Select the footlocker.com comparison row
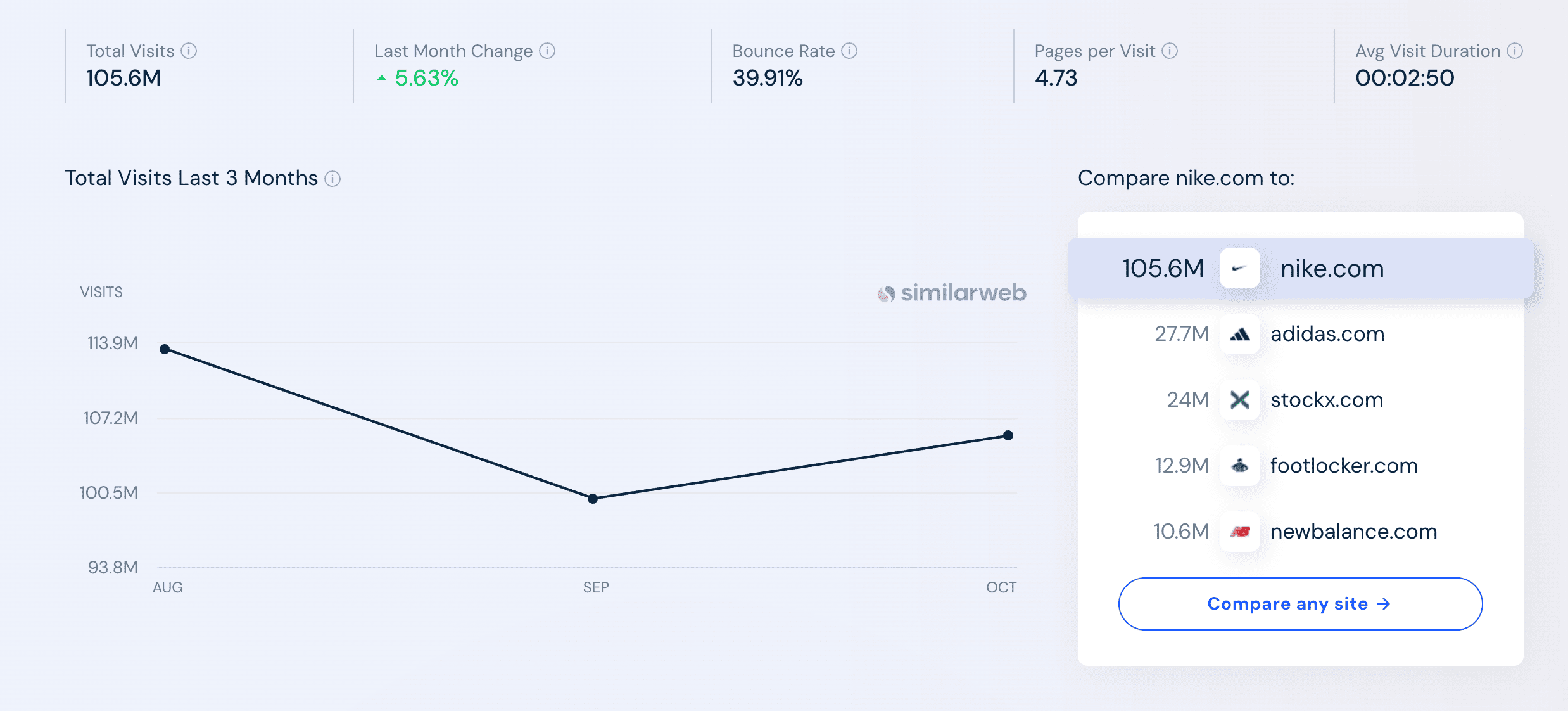The width and height of the screenshot is (1568, 711). [1344, 466]
